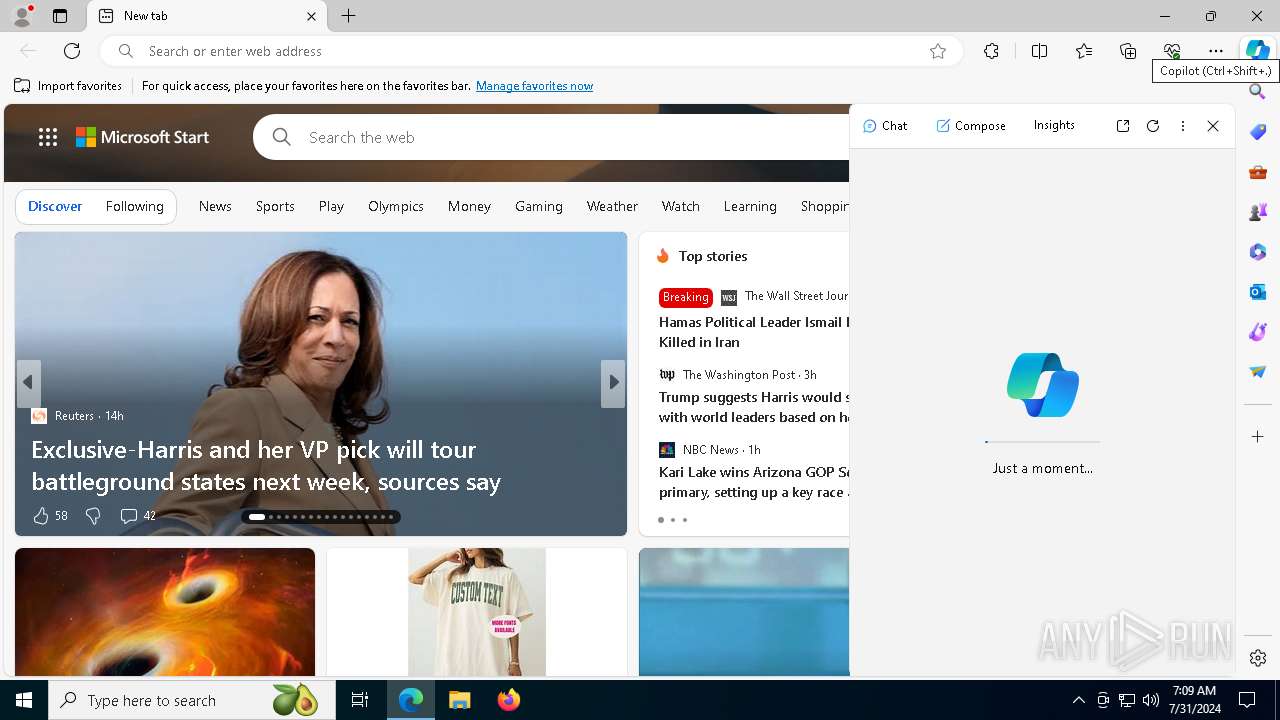
Task: Toggle split screen view icon
Action: pos(1039,51)
